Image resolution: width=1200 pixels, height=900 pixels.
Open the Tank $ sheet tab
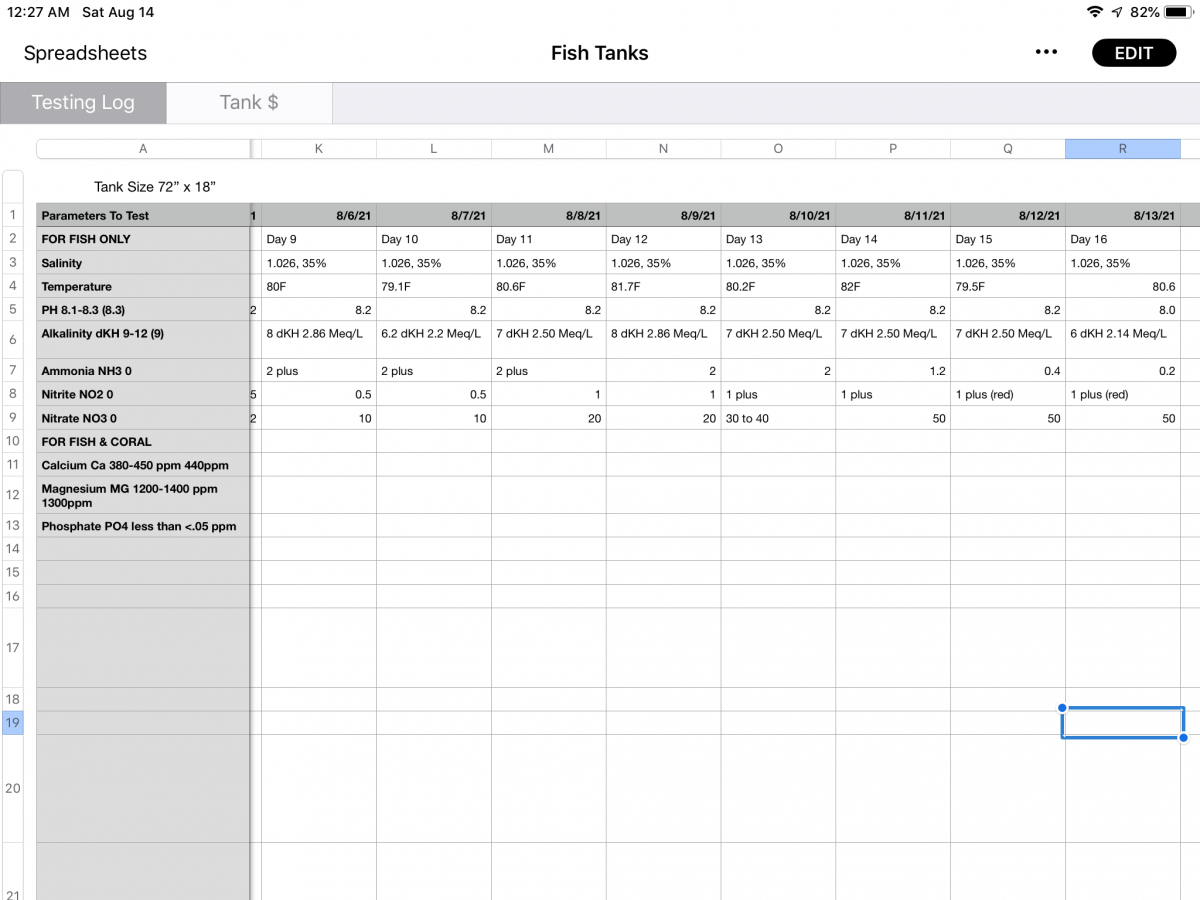coord(249,102)
